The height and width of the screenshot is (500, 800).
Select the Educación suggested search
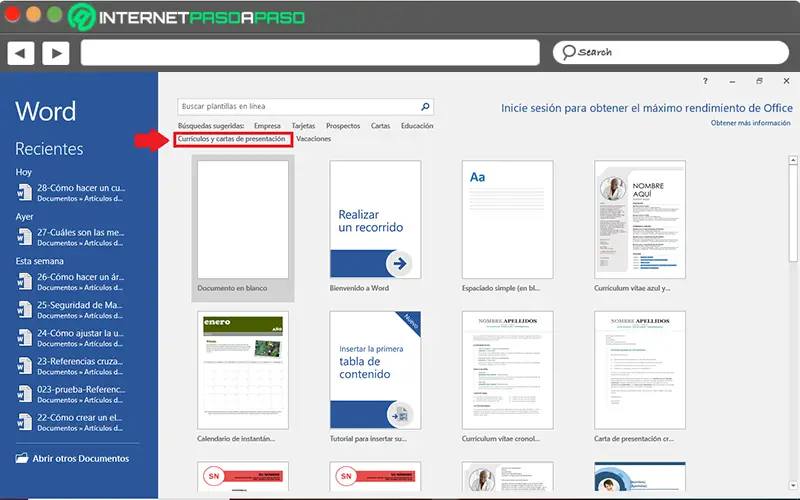(417, 126)
